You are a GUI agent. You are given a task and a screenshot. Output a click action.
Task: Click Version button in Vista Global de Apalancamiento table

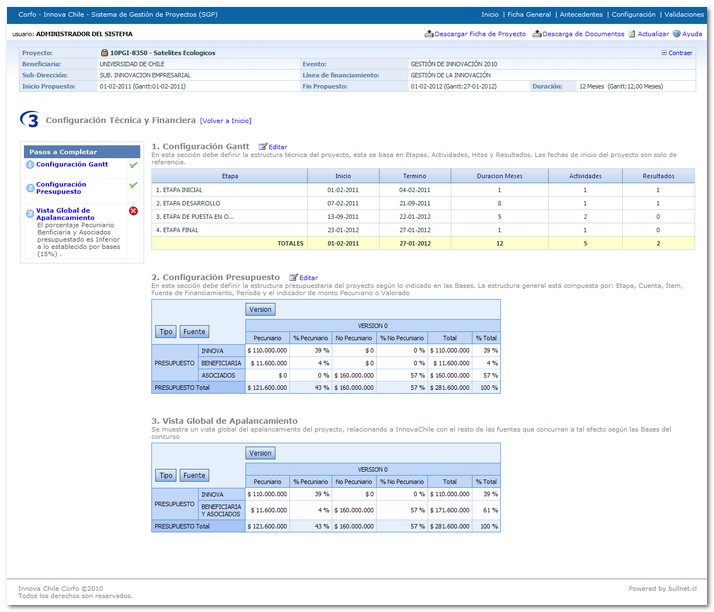[260, 453]
